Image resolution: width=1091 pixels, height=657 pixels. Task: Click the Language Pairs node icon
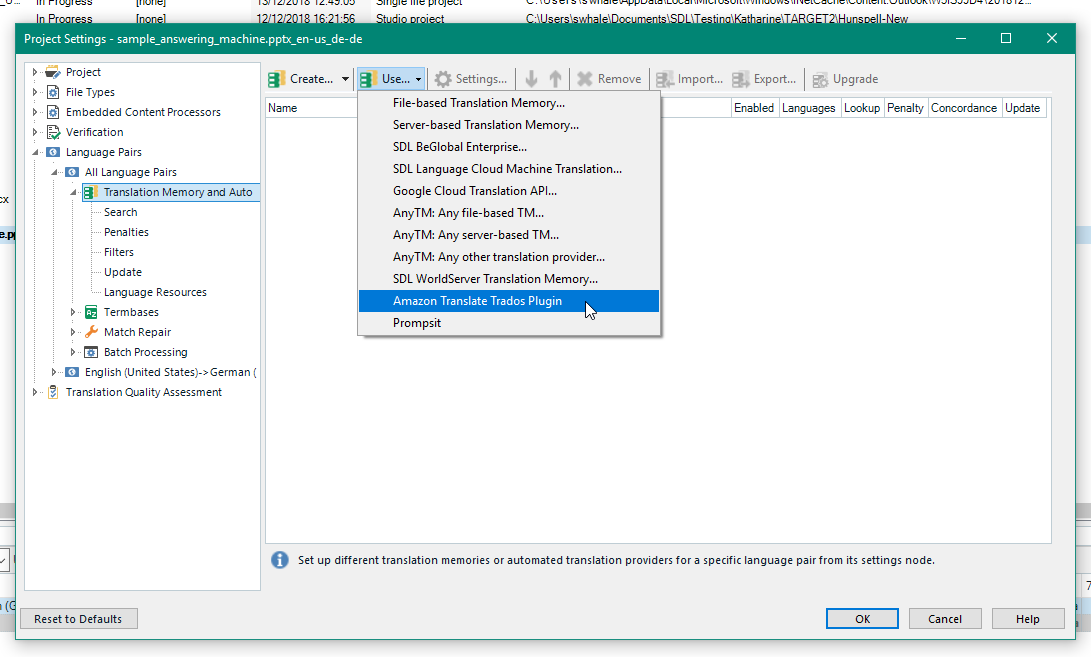pos(53,152)
